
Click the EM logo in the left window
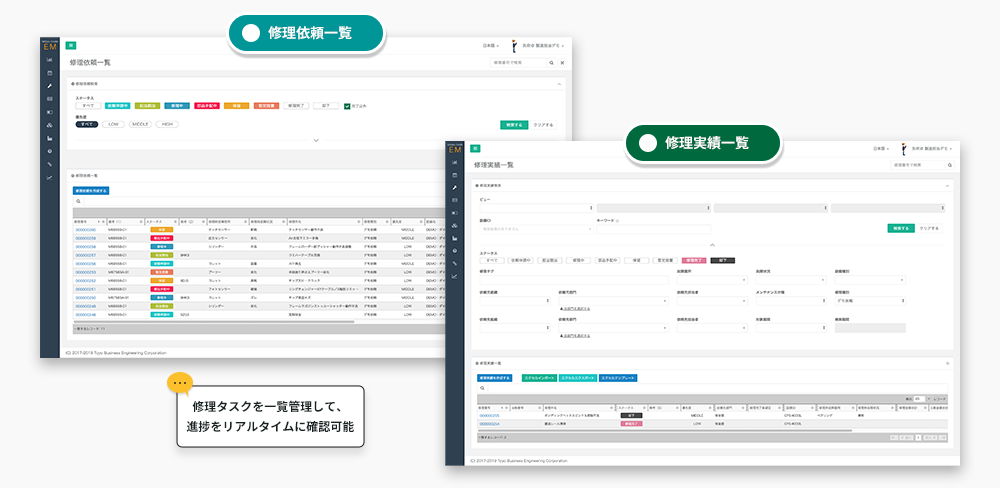point(49,45)
